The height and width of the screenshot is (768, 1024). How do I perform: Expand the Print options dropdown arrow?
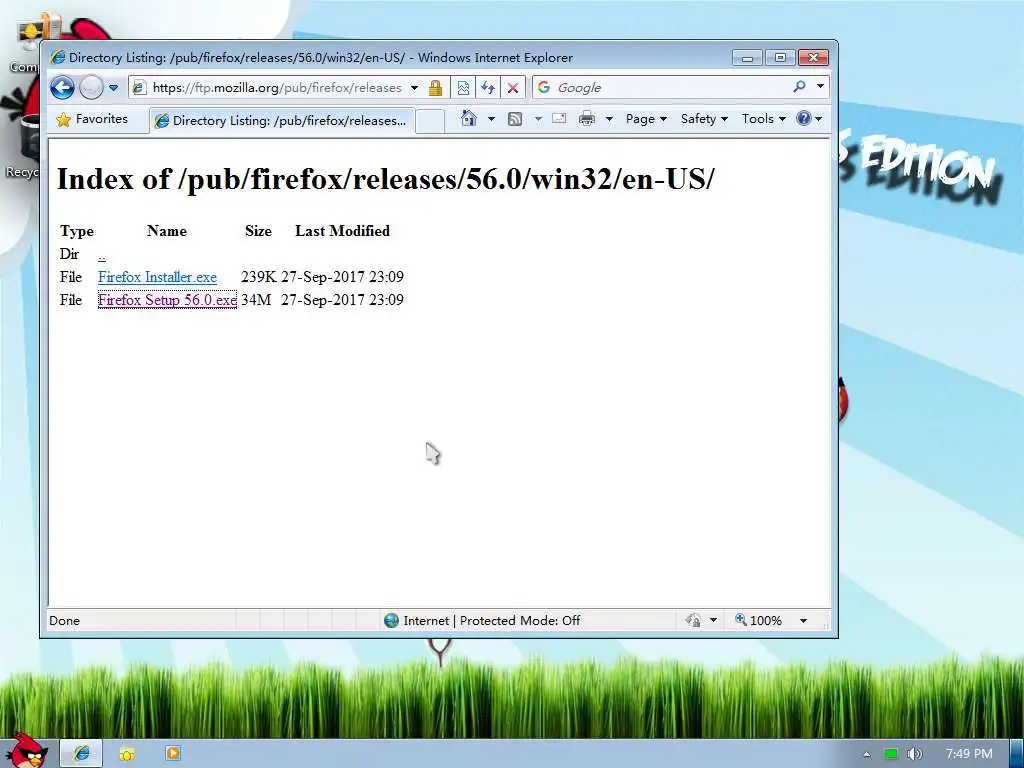click(x=609, y=119)
